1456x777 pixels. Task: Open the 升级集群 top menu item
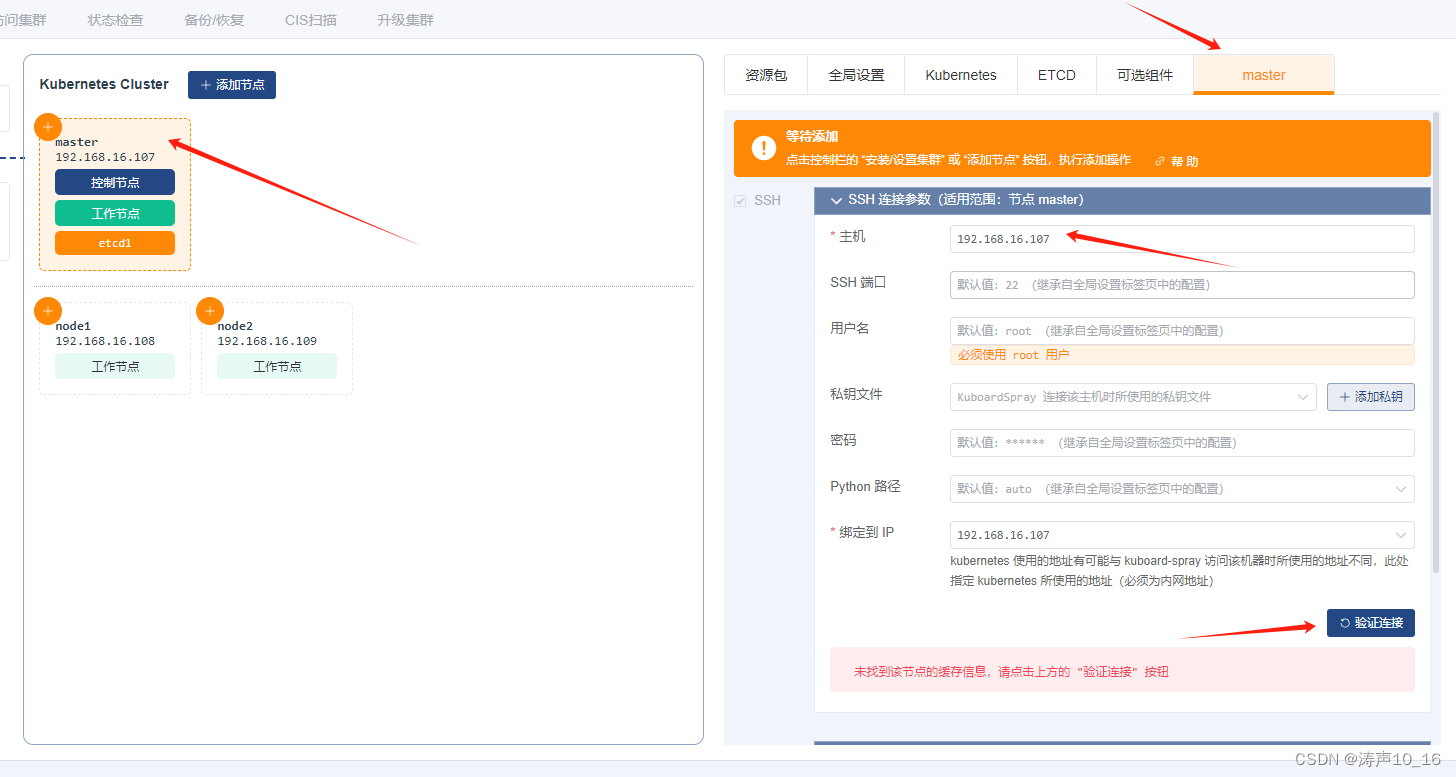[x=406, y=20]
